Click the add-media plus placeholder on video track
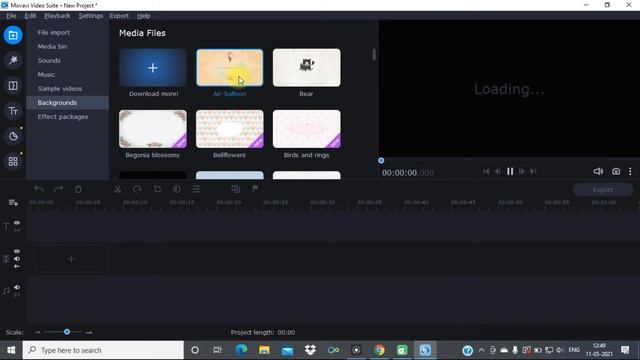The width and height of the screenshot is (640, 360). pyautogui.click(x=71, y=259)
